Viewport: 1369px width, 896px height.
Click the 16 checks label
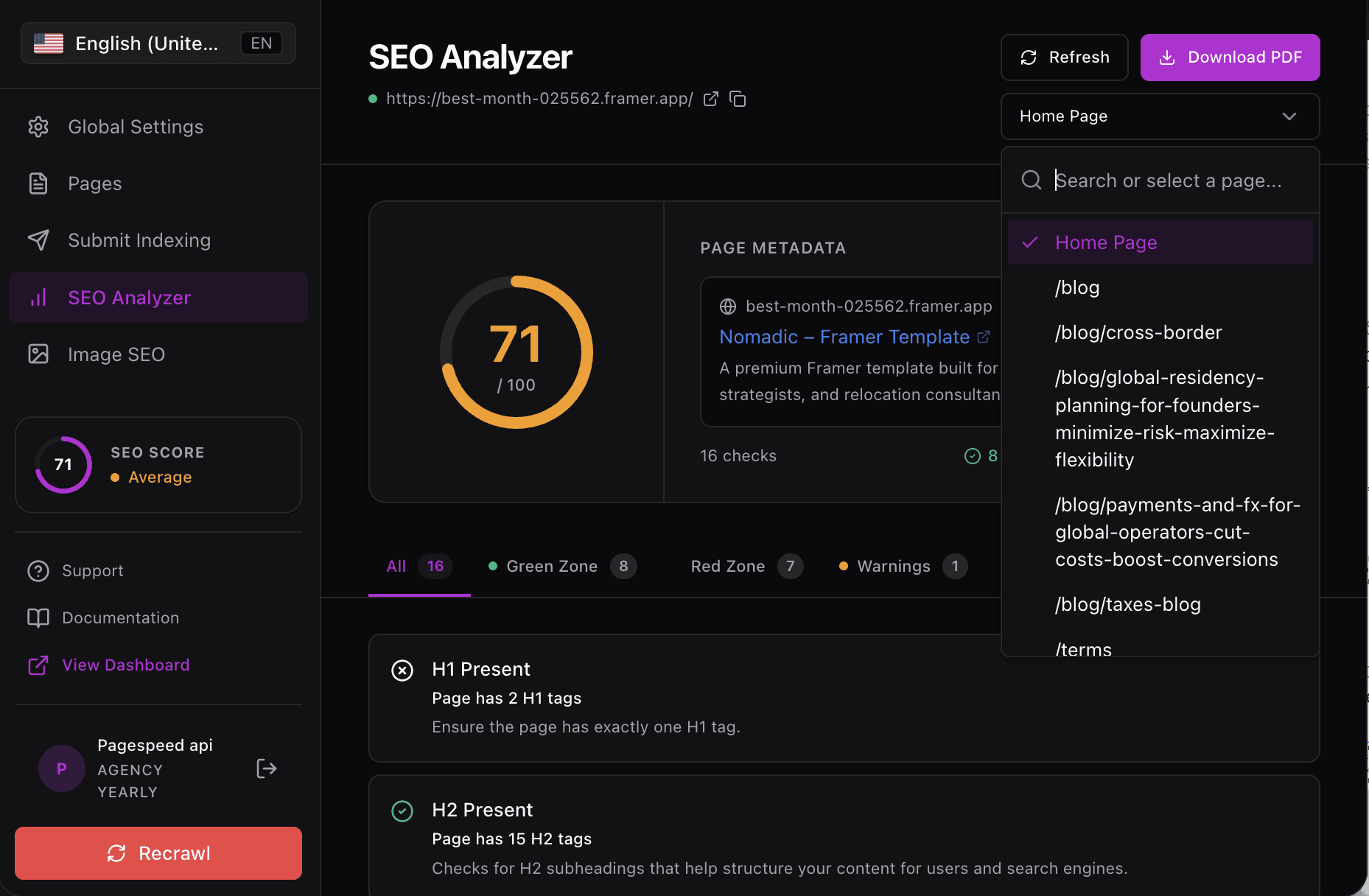coord(738,456)
